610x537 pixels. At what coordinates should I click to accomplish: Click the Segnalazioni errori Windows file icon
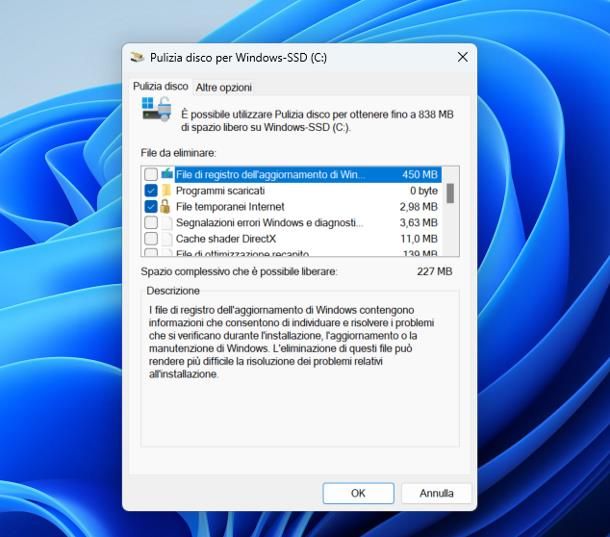point(167,223)
